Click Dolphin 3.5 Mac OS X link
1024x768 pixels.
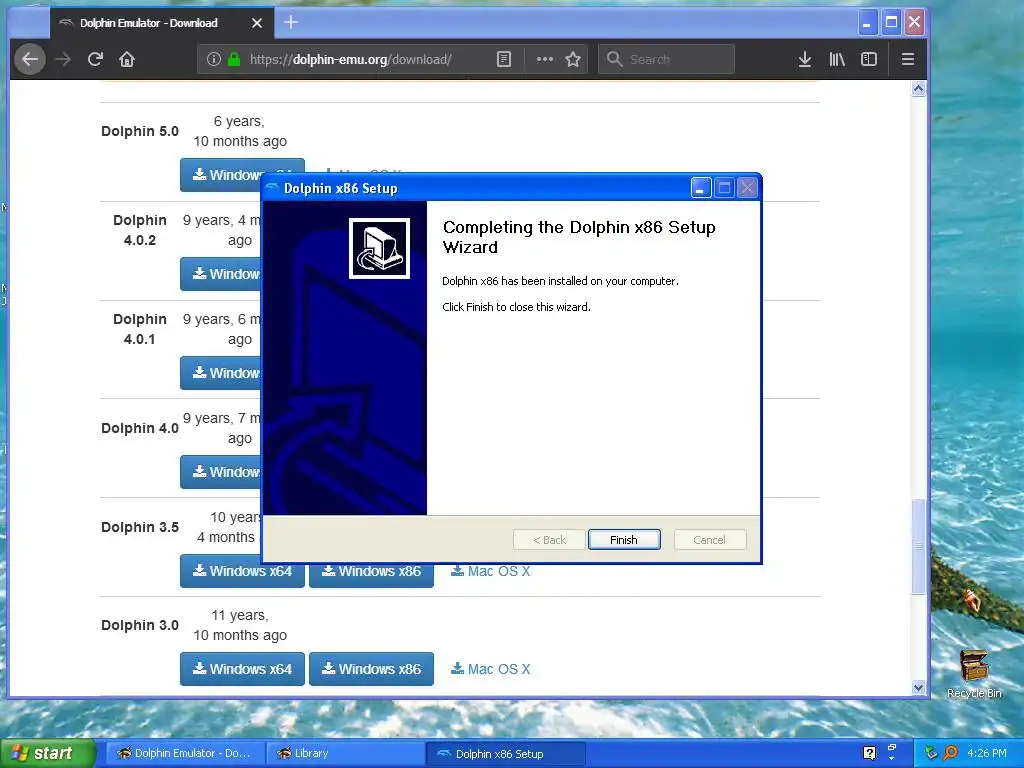click(490, 571)
